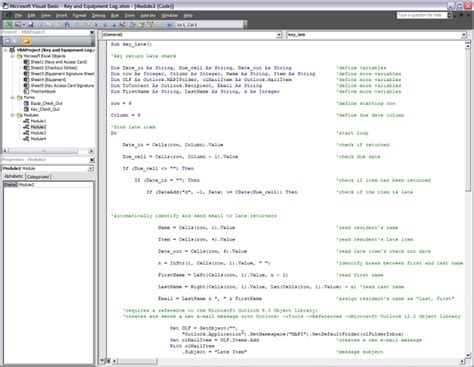This screenshot has width=474, height=367.
Task: Toggle Folders icon in Project panel
Action: (x=27, y=41)
